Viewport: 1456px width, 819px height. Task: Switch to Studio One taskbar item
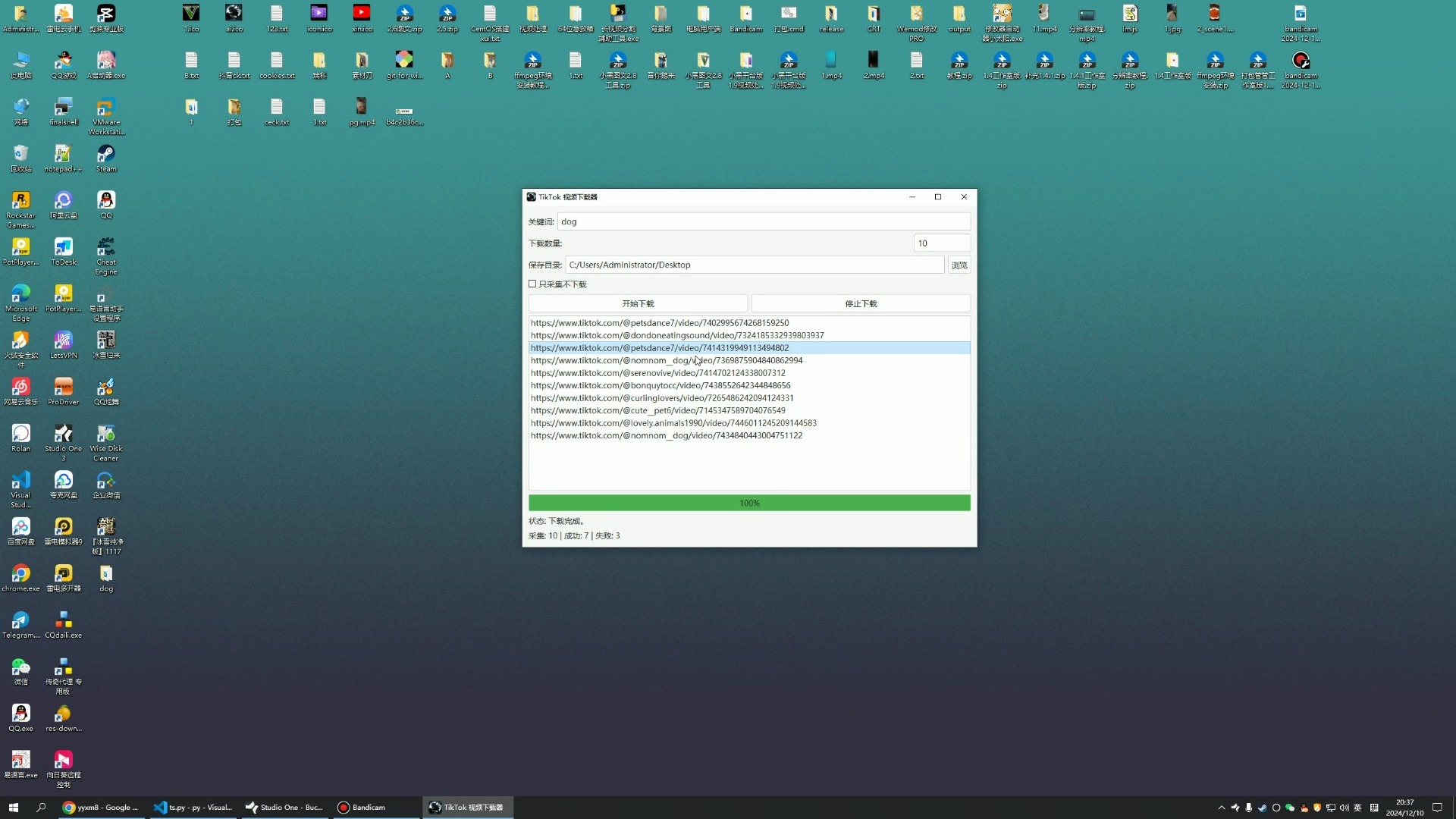coord(284,808)
